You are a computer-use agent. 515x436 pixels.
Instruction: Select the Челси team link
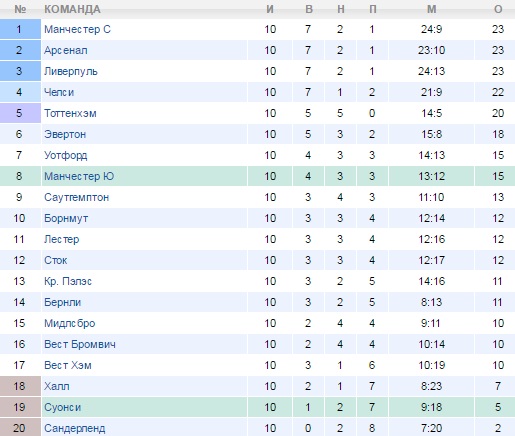[x=59, y=92]
